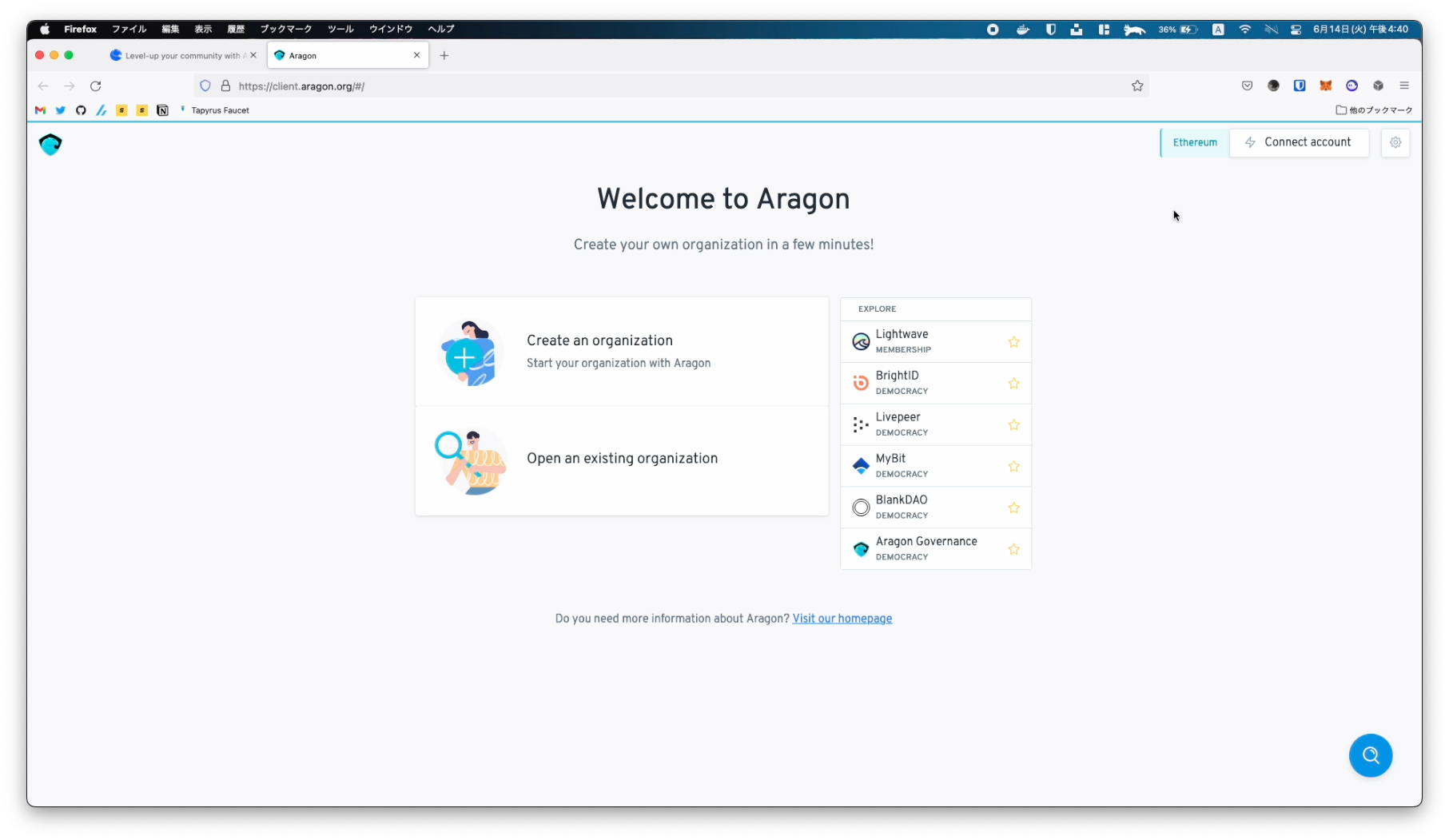Follow the Visit our homepage link

click(x=842, y=619)
